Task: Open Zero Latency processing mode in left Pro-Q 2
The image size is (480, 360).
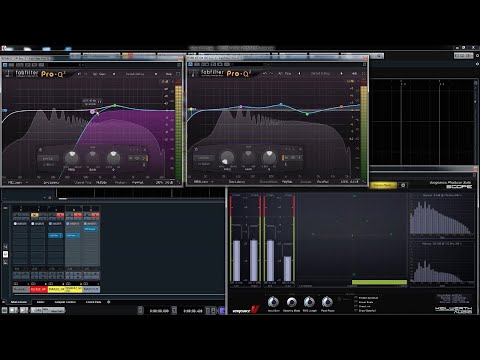Action: click(x=51, y=183)
